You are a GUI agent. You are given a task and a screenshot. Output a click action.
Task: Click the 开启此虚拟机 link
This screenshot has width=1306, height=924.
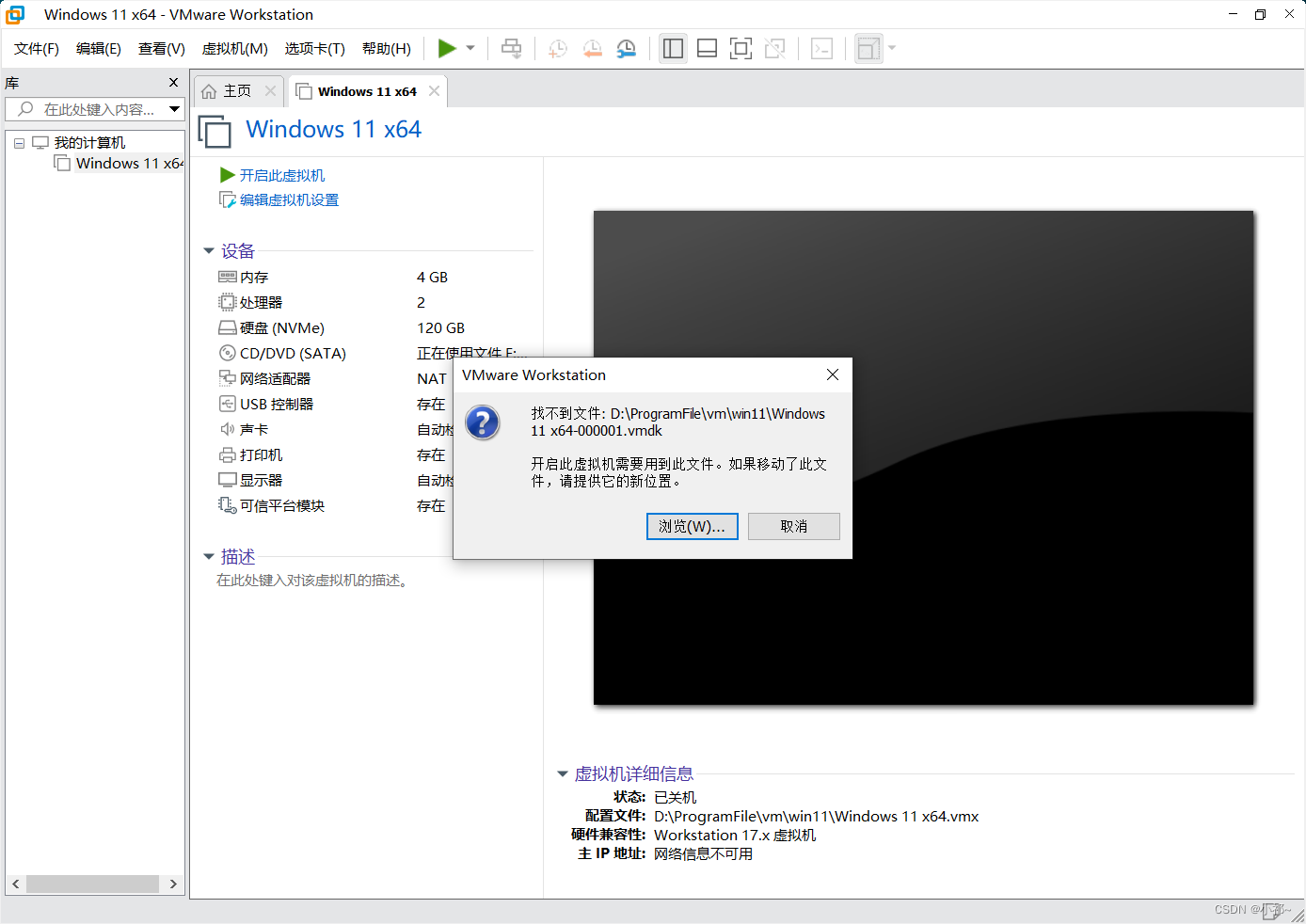pos(281,176)
